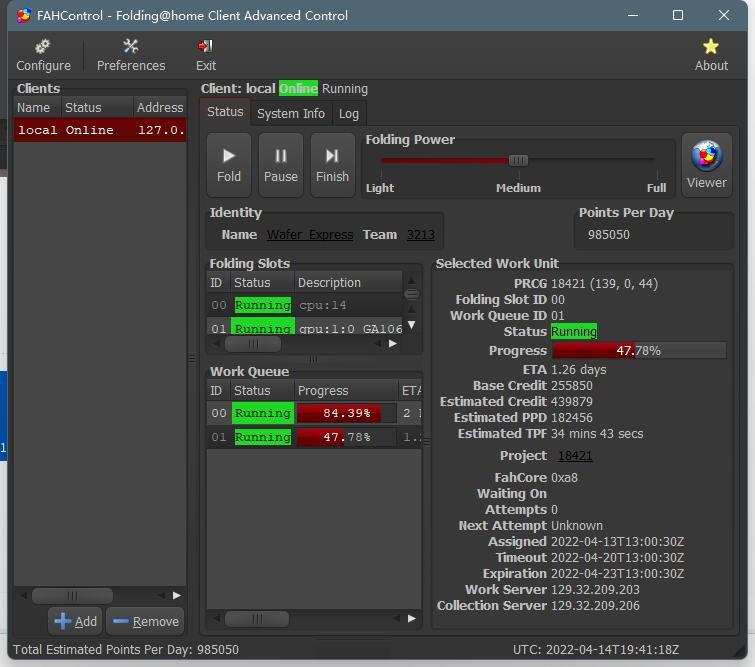Open the Team 3213 link
This screenshot has height=667, width=755.
(420, 235)
